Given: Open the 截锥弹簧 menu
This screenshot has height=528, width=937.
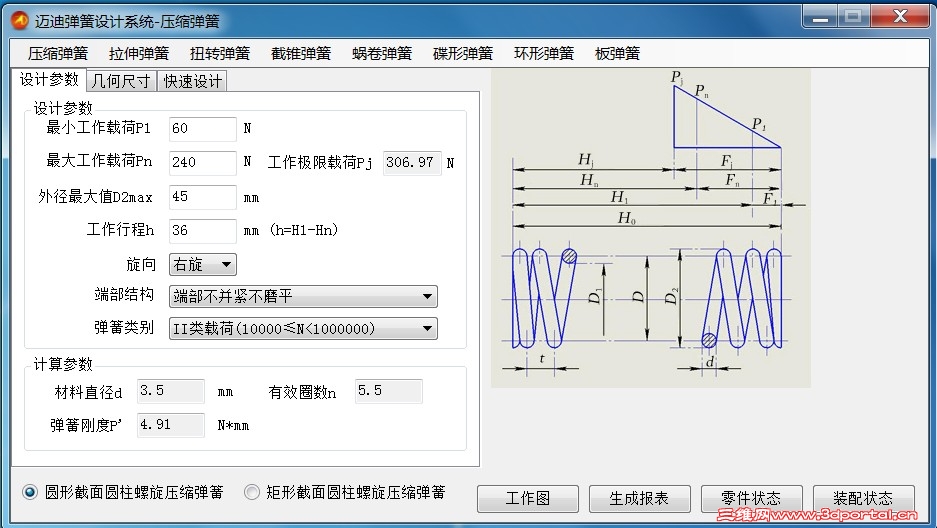Looking at the screenshot, I should click(301, 54).
